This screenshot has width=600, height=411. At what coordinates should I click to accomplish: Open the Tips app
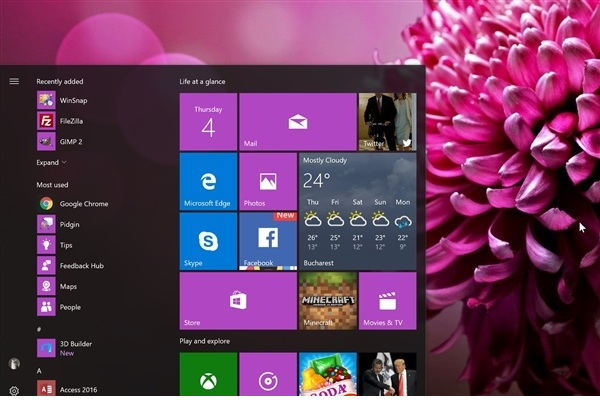[55, 245]
